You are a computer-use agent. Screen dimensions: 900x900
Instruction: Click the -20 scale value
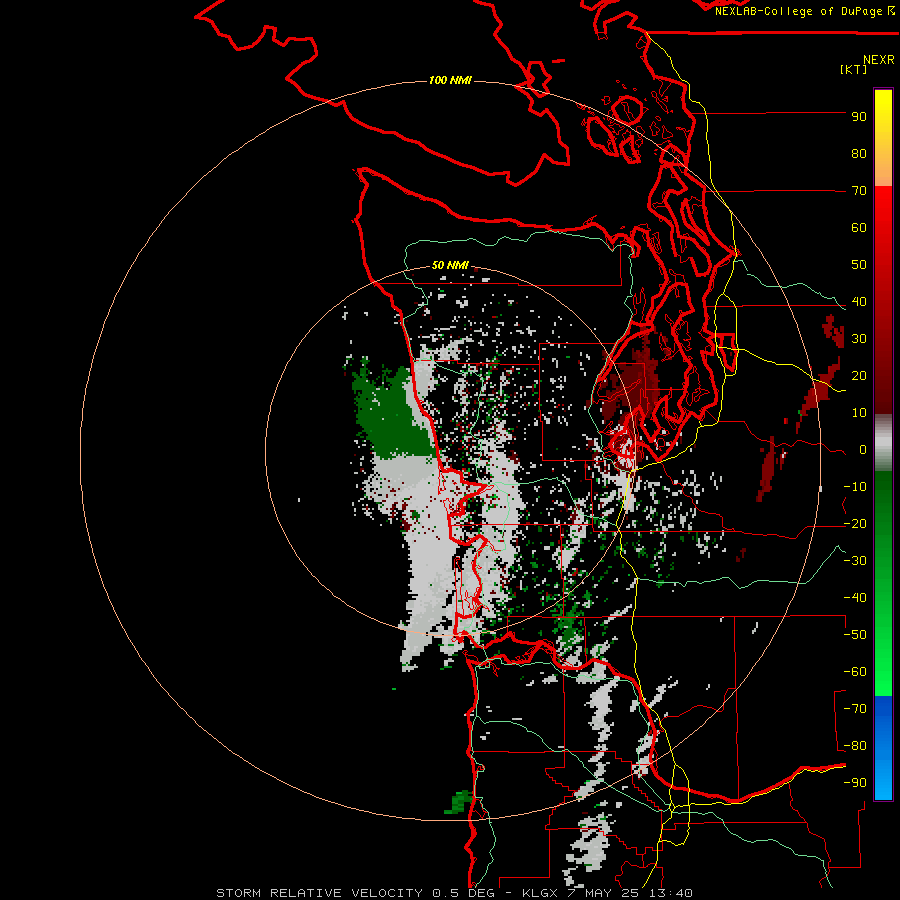[x=855, y=524]
